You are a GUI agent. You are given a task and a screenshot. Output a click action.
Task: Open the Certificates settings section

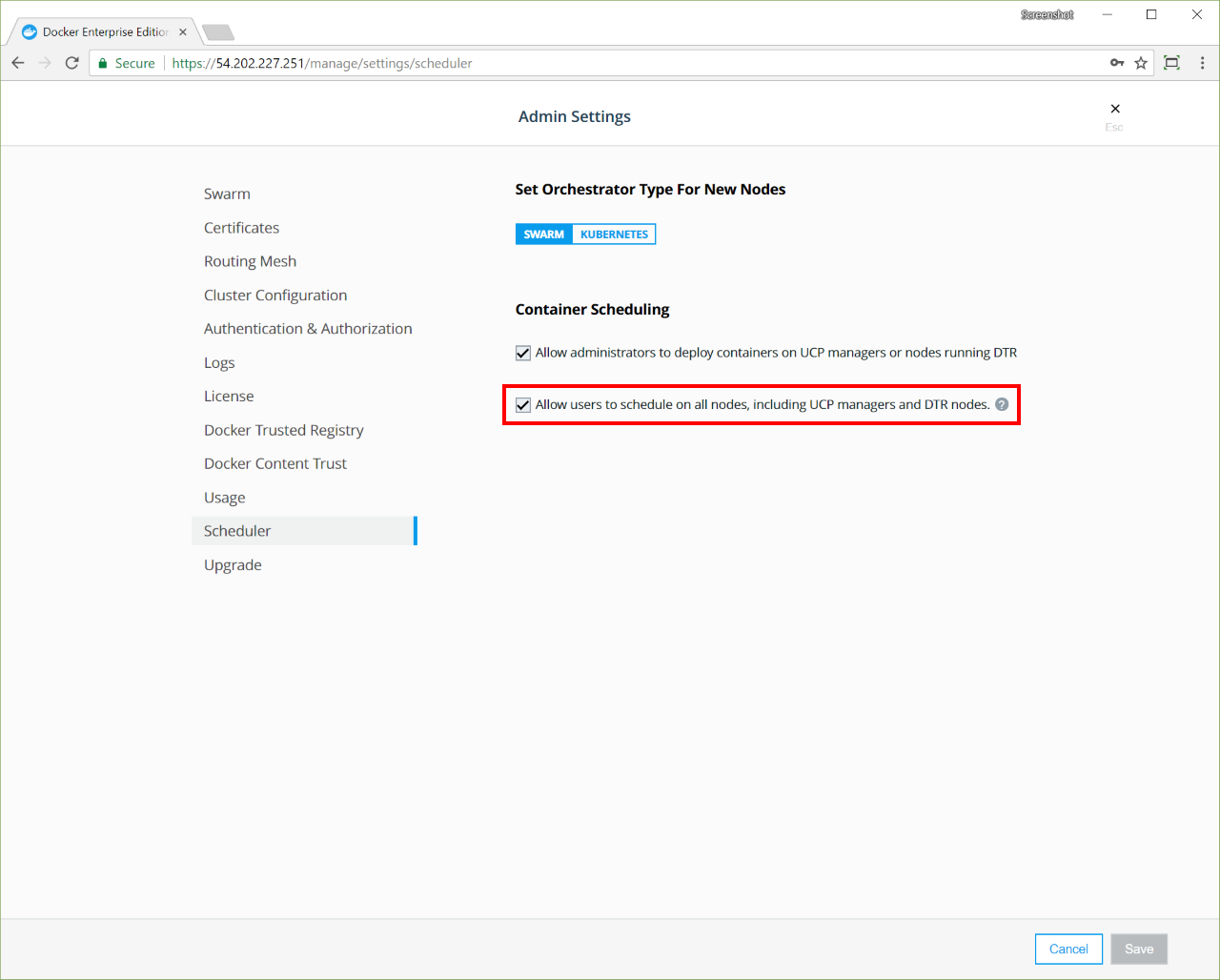241,228
